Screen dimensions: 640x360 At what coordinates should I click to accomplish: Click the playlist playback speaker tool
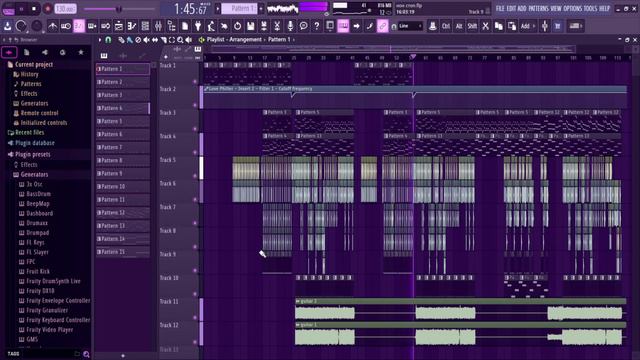[189, 40]
